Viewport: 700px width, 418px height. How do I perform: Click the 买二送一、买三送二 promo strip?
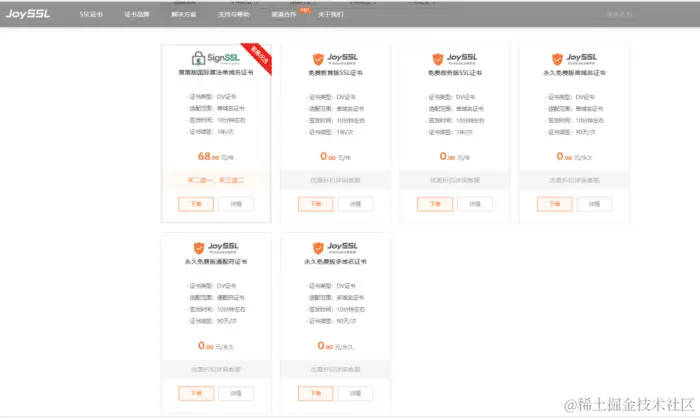216,180
